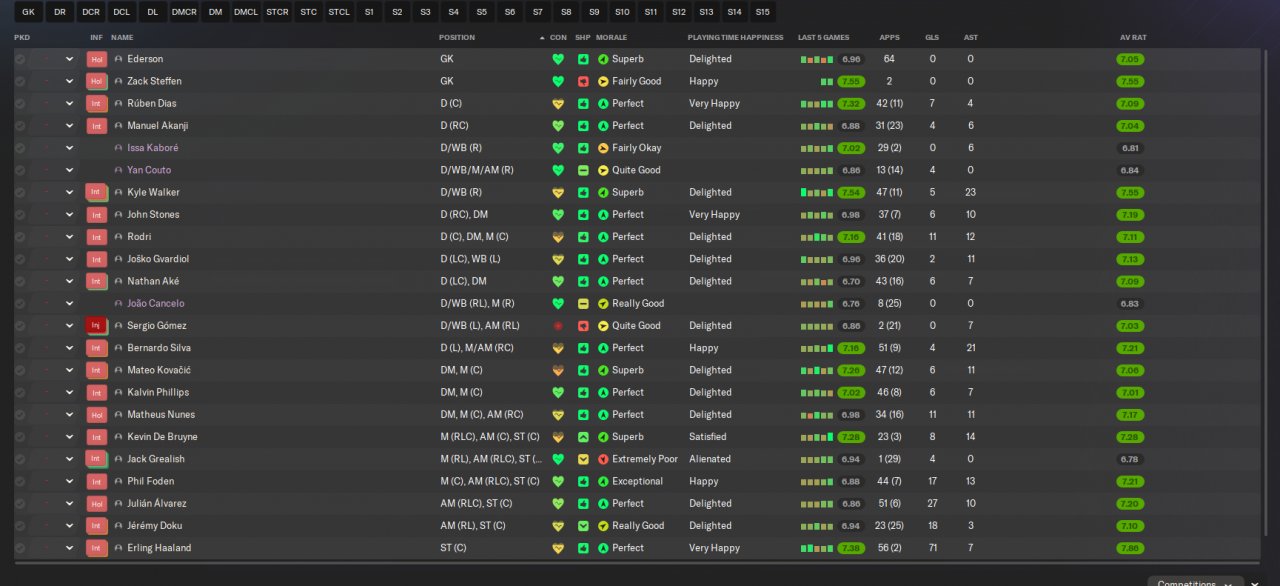This screenshot has width=1280, height=586.
Task: Click Jack Grealish's Alienated playing time status
Action: point(710,459)
